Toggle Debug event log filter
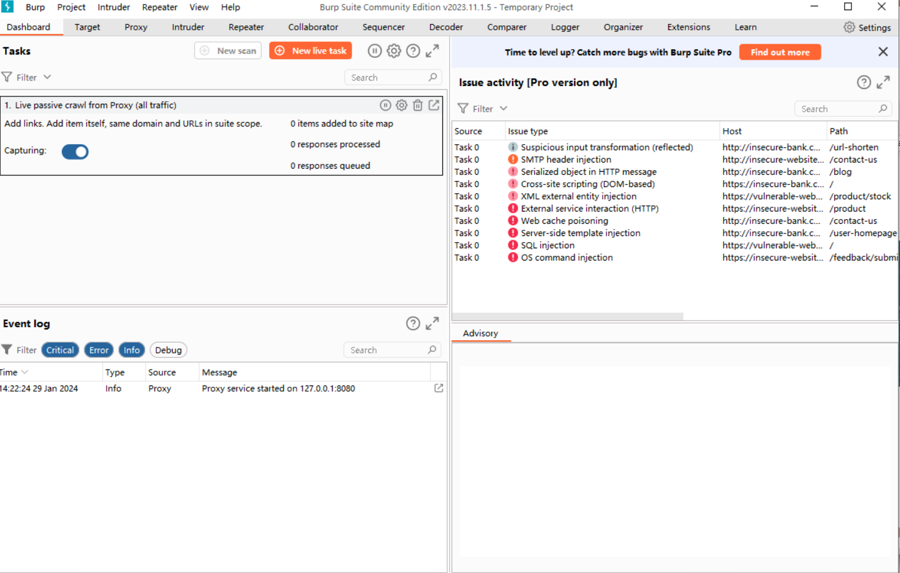 pos(168,350)
